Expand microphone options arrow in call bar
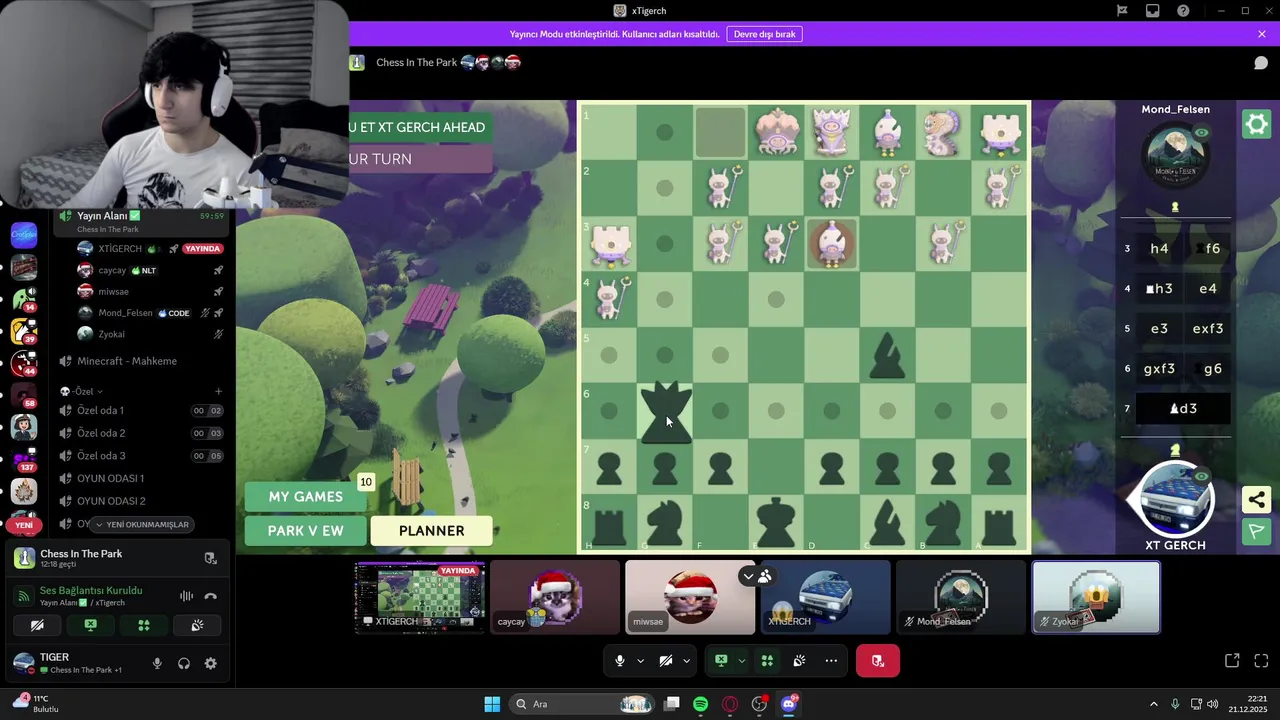1280x720 pixels. pos(640,661)
